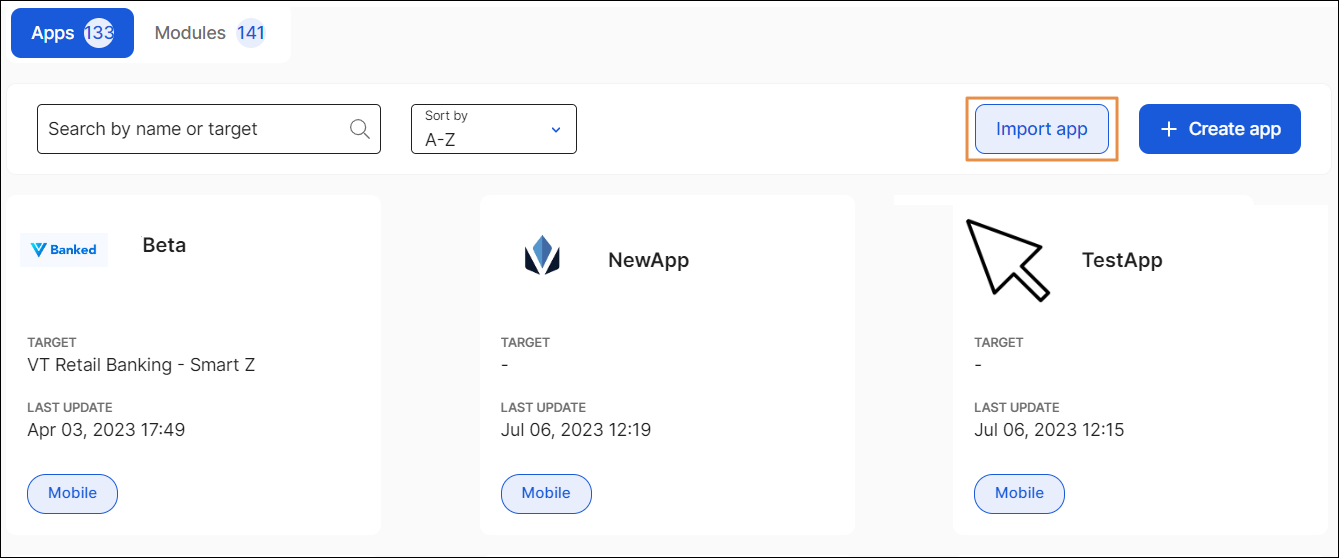The width and height of the screenshot is (1339, 558).
Task: Select the VT Retail Banking target text
Action: point(141,365)
